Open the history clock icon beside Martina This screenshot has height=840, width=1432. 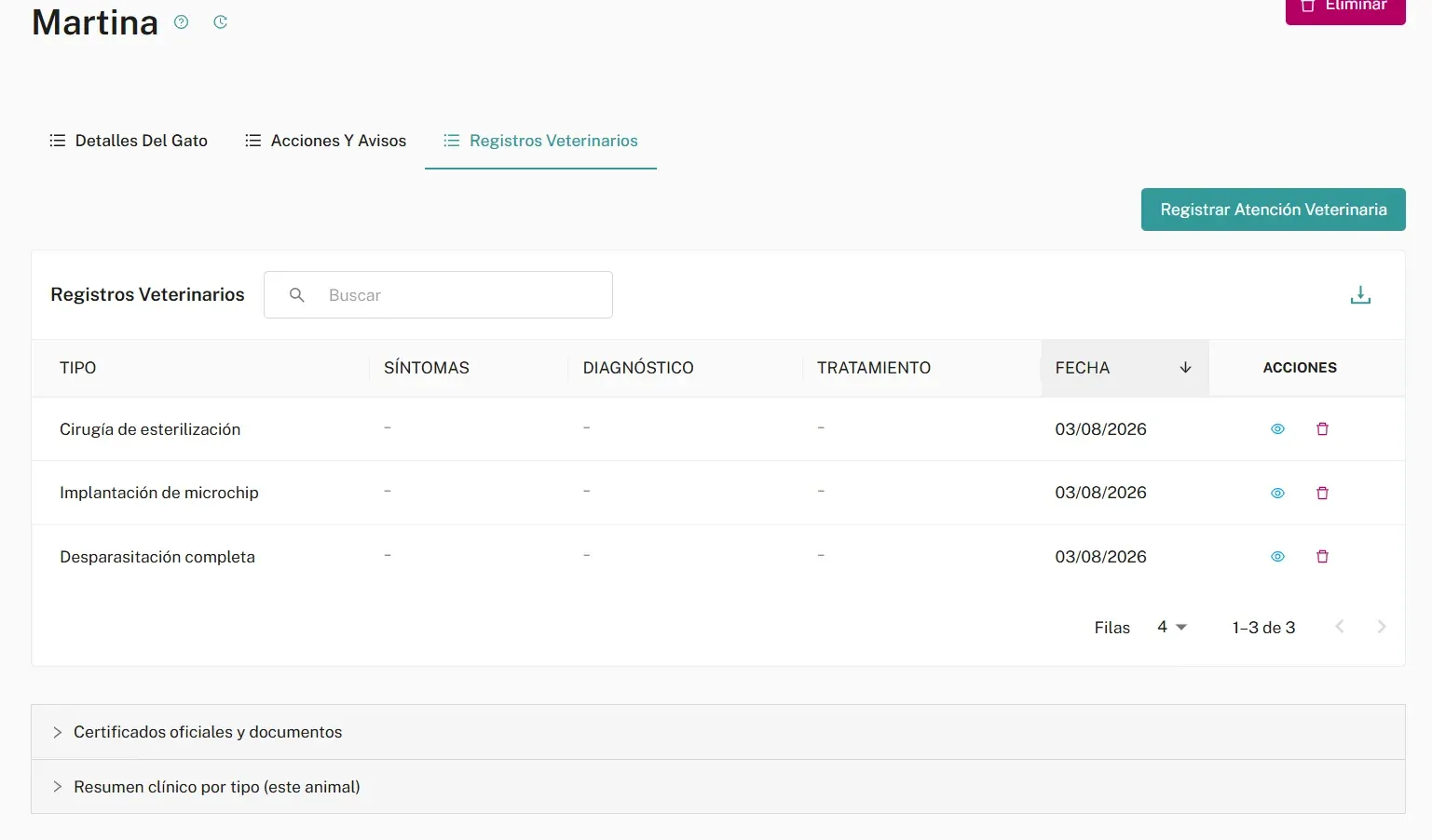[221, 22]
